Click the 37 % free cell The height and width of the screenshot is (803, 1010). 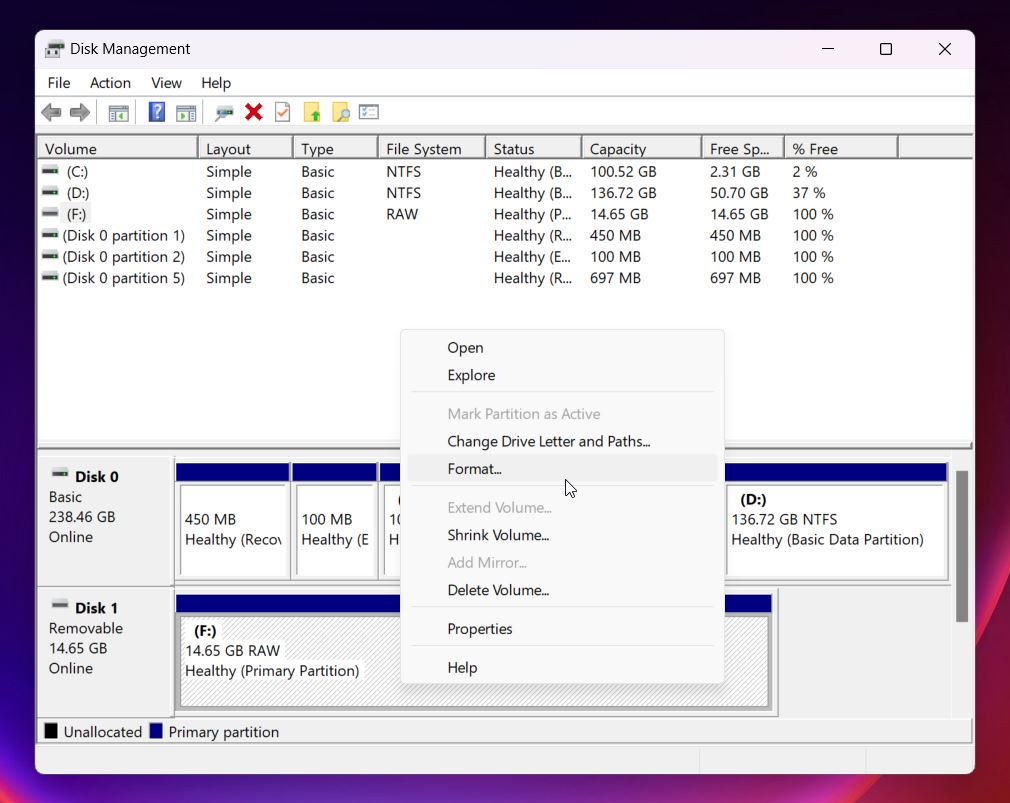[808, 193]
